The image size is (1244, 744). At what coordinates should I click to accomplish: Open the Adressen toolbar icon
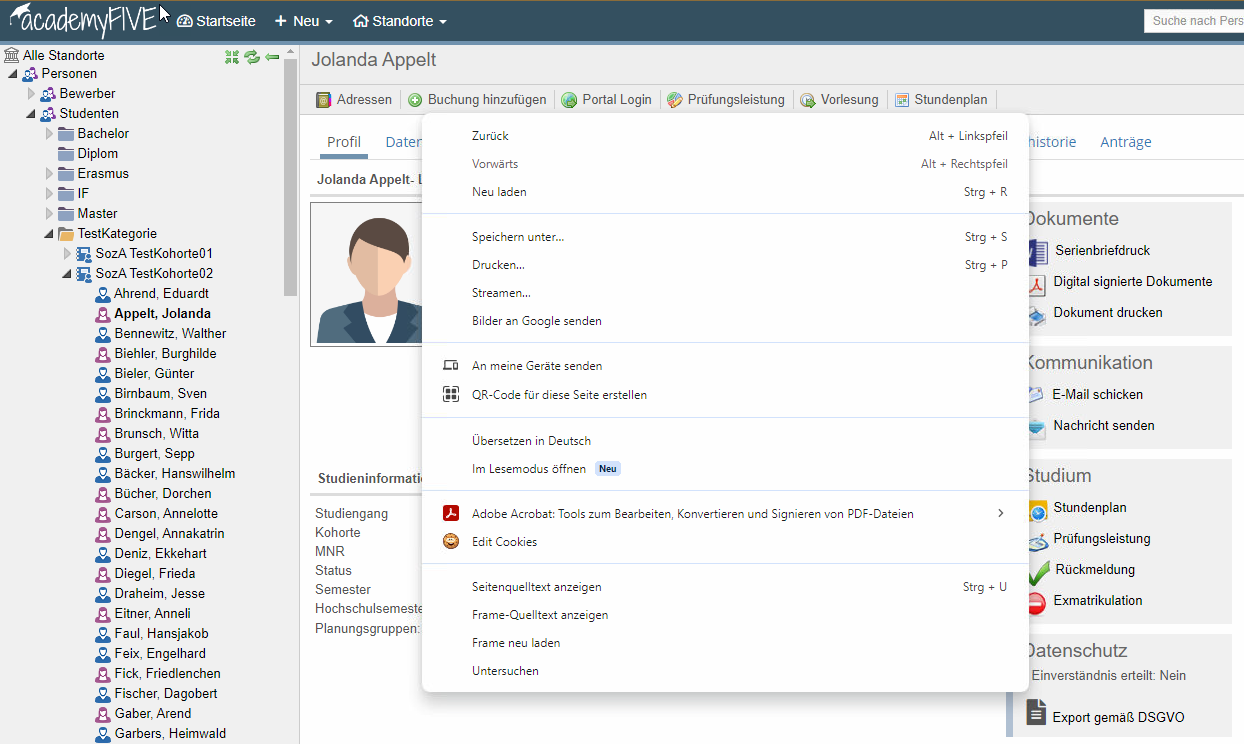pyautogui.click(x=324, y=100)
